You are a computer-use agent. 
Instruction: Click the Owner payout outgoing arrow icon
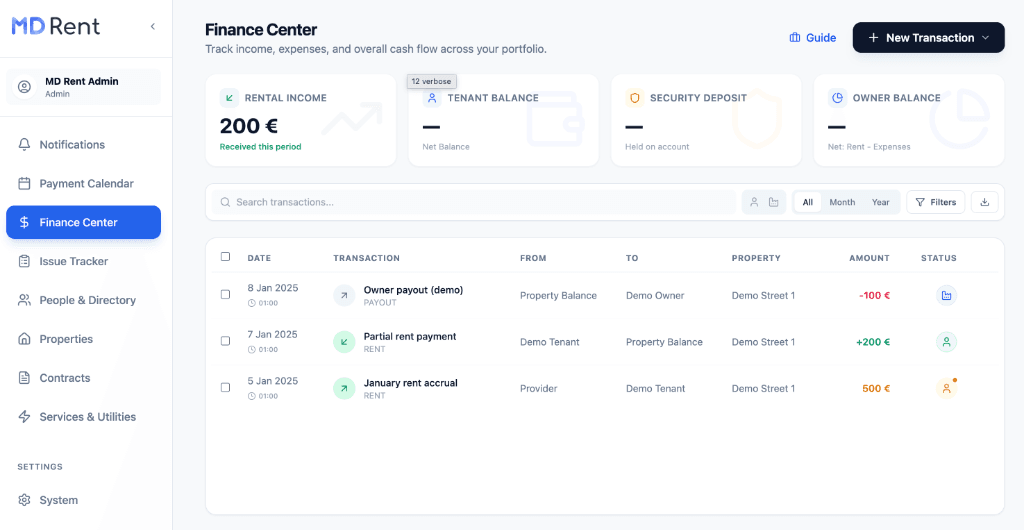click(x=344, y=295)
